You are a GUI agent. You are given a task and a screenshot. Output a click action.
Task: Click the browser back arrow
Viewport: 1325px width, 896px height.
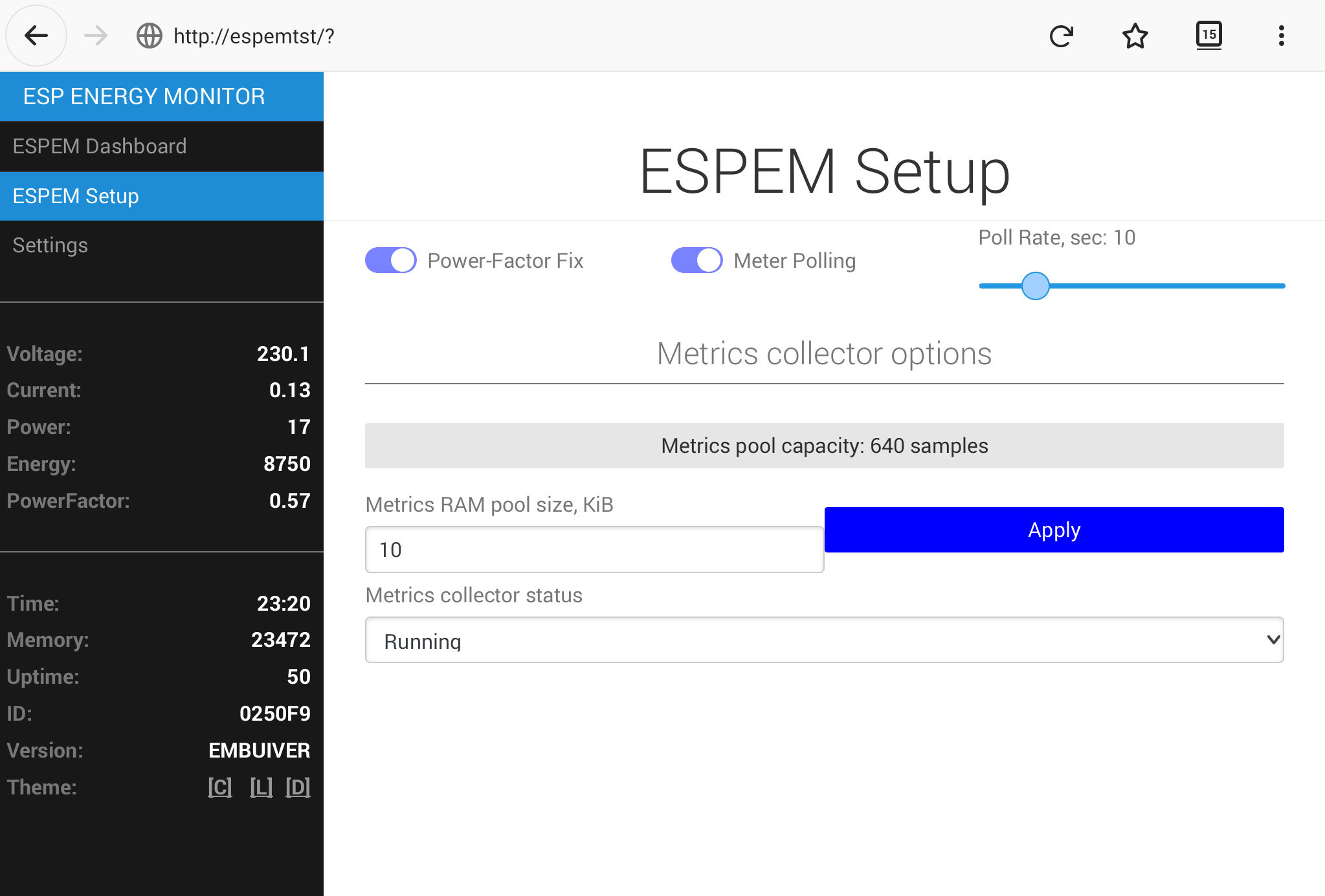point(36,36)
